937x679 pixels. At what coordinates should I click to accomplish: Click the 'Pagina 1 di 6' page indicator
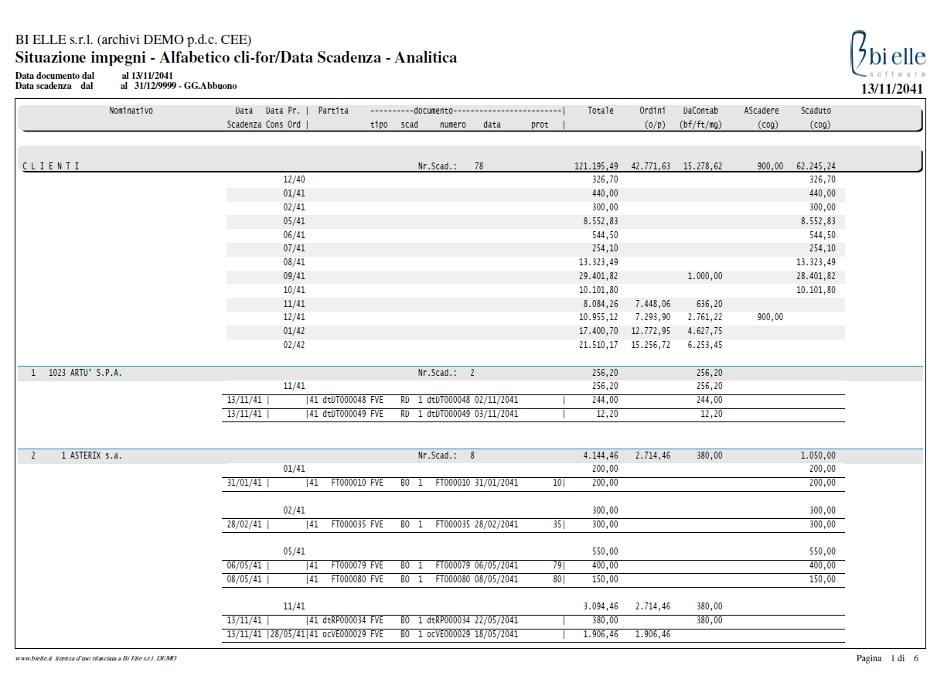tap(887, 658)
